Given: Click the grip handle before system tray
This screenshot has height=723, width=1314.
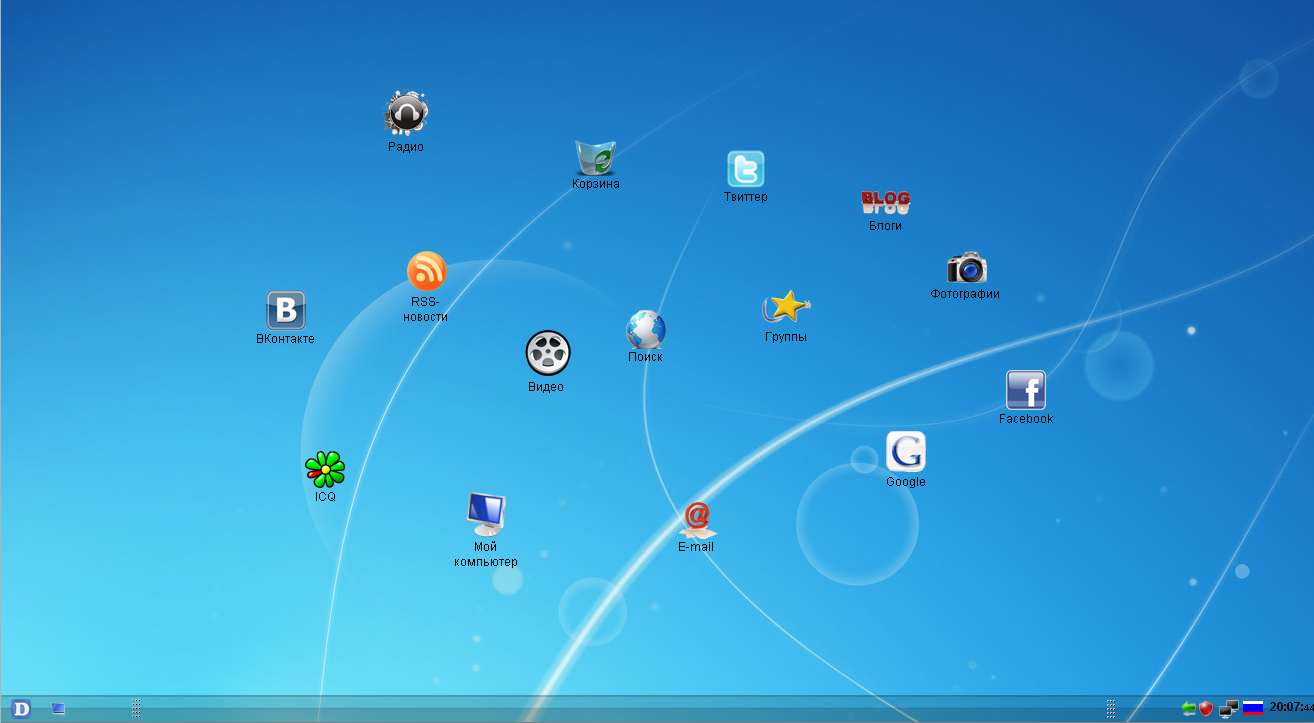Looking at the screenshot, I should click(x=1111, y=709).
